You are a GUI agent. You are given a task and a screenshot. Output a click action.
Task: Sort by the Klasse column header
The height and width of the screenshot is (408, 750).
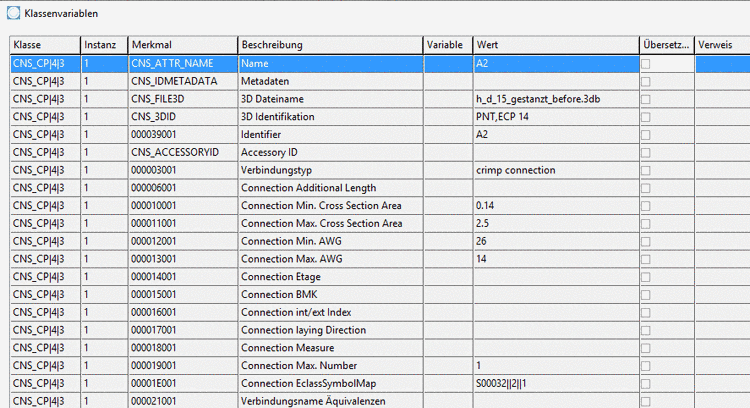[45, 45]
